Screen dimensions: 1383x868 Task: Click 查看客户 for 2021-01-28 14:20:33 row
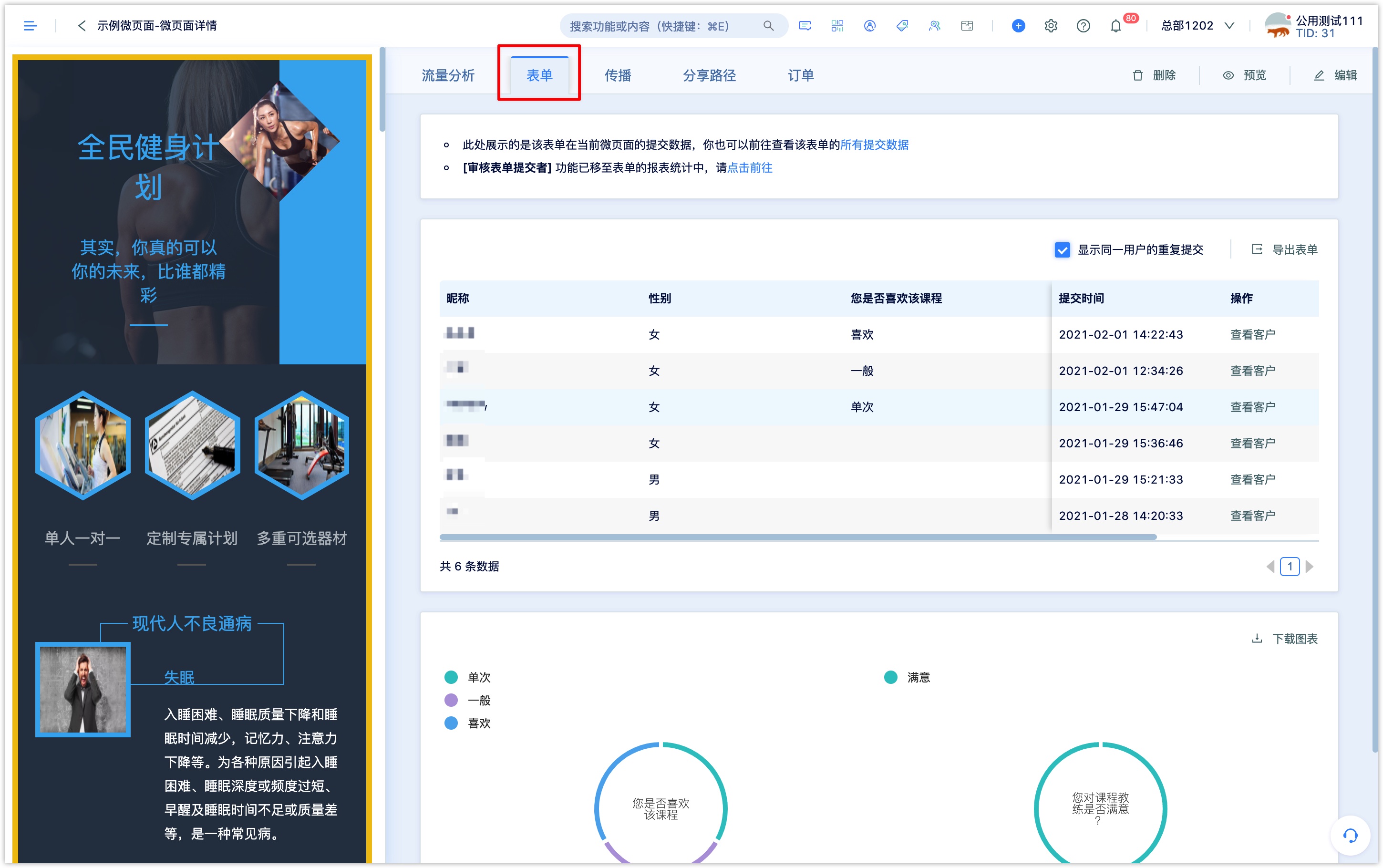(1252, 516)
